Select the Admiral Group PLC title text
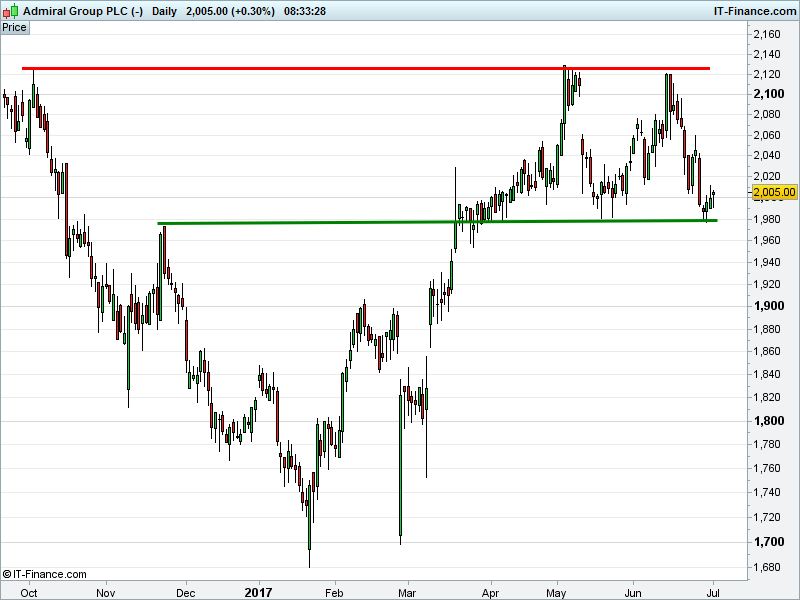Screen dimensions: 800x600 83,11
